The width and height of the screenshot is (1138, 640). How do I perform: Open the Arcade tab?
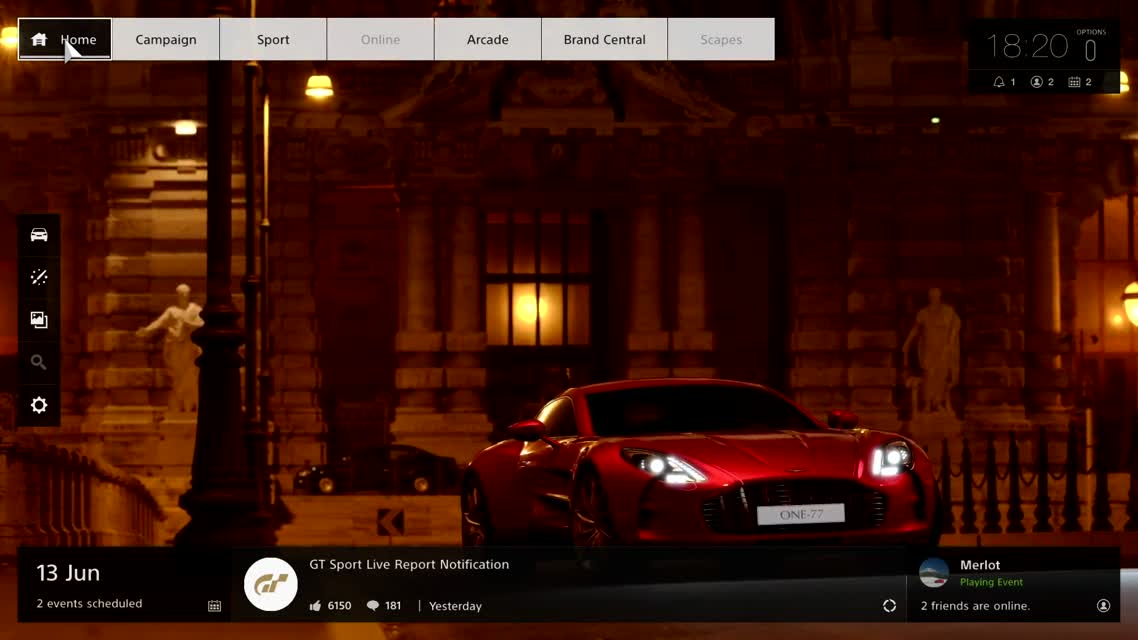click(x=488, y=39)
